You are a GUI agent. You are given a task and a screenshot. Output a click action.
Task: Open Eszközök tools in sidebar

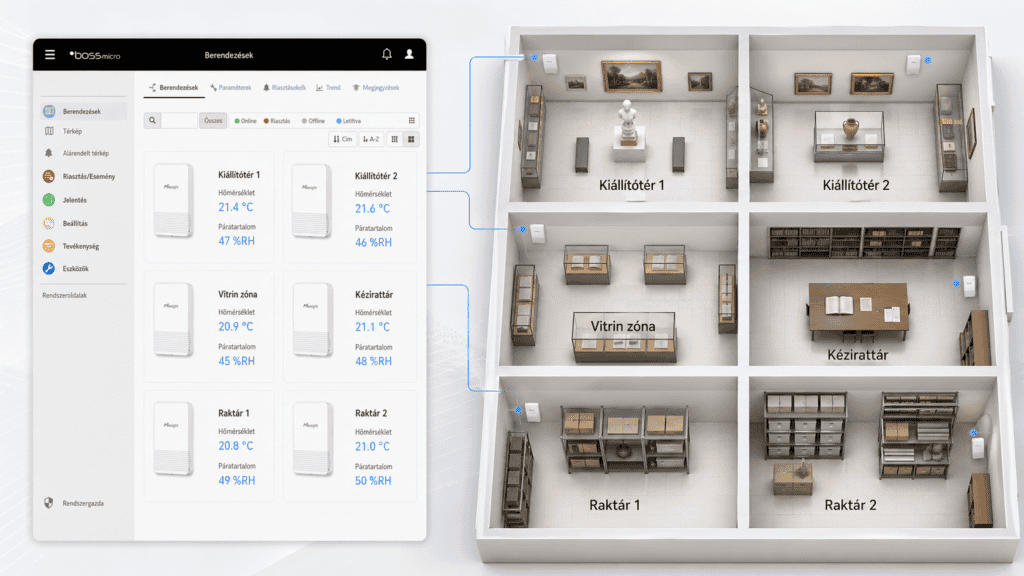tap(75, 268)
